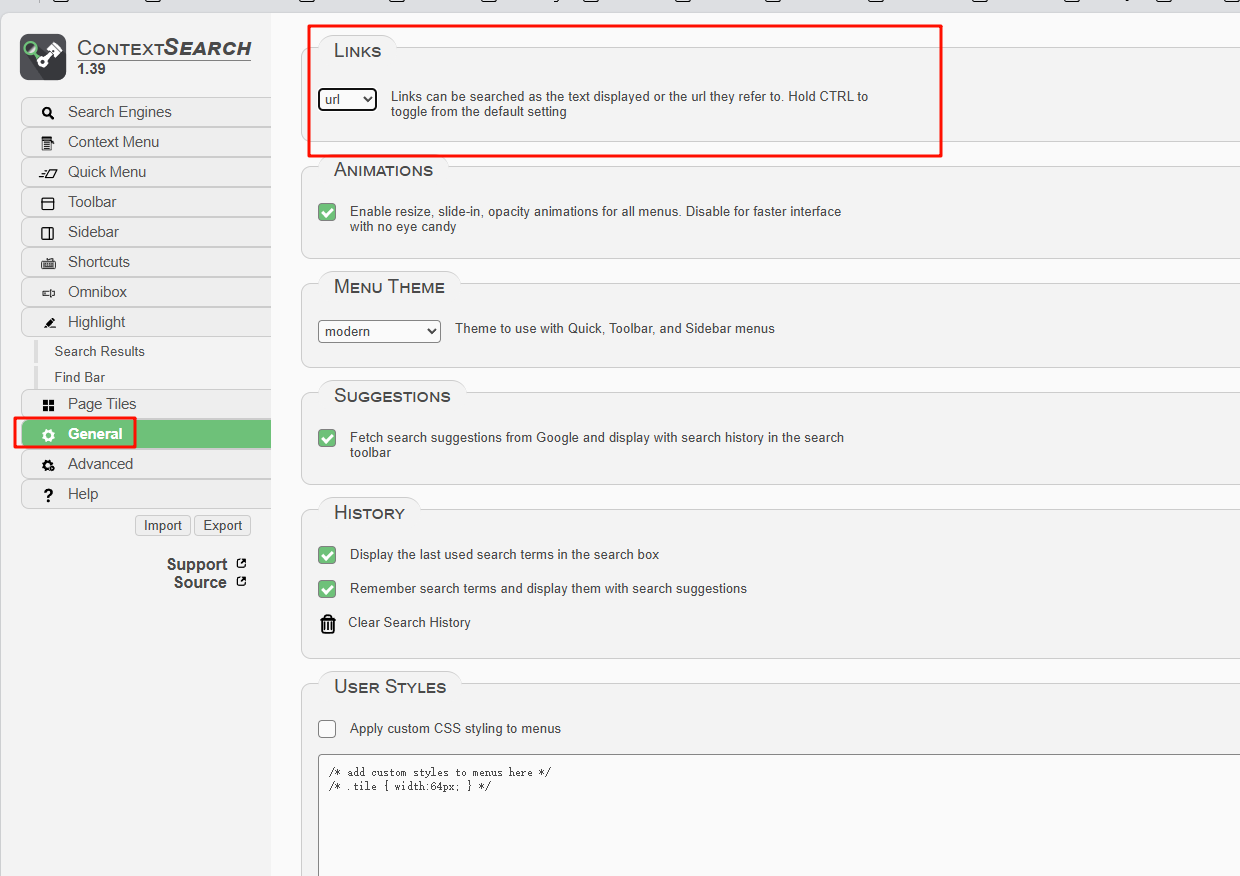1240x876 pixels.
Task: Click the Context Menu sidebar icon
Action: click(48, 143)
